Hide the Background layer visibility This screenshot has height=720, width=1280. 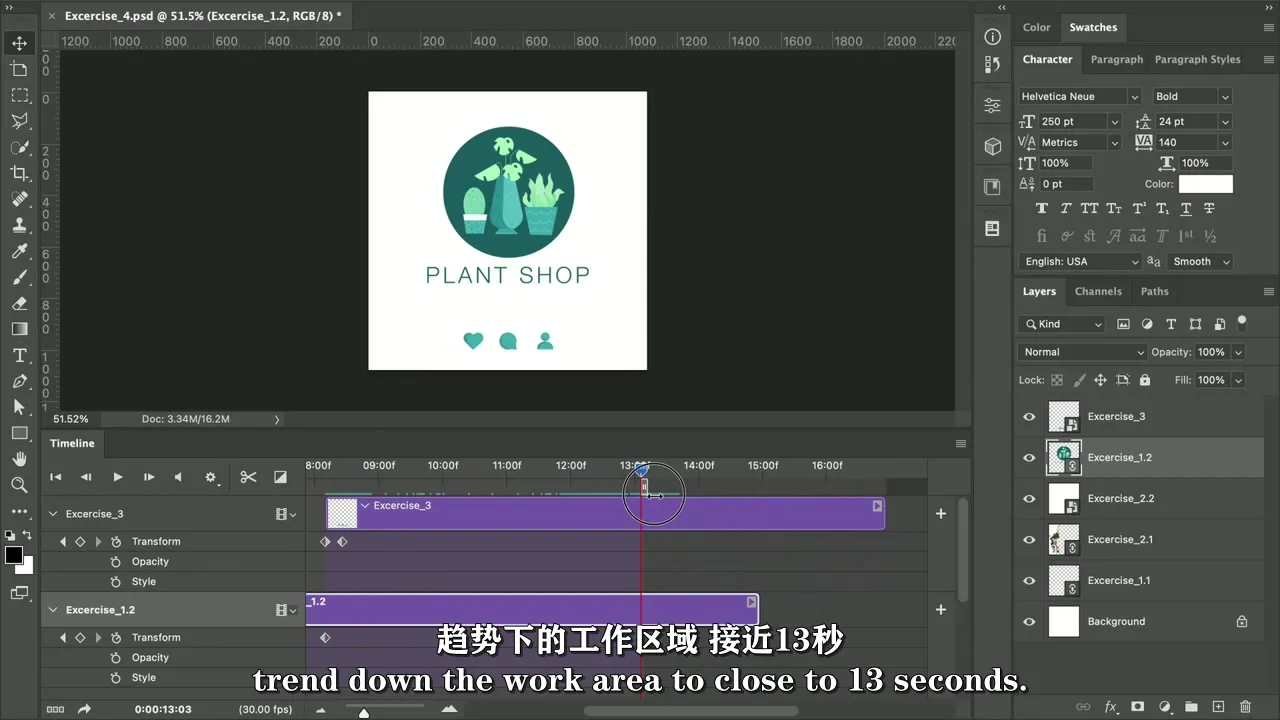click(x=1029, y=622)
